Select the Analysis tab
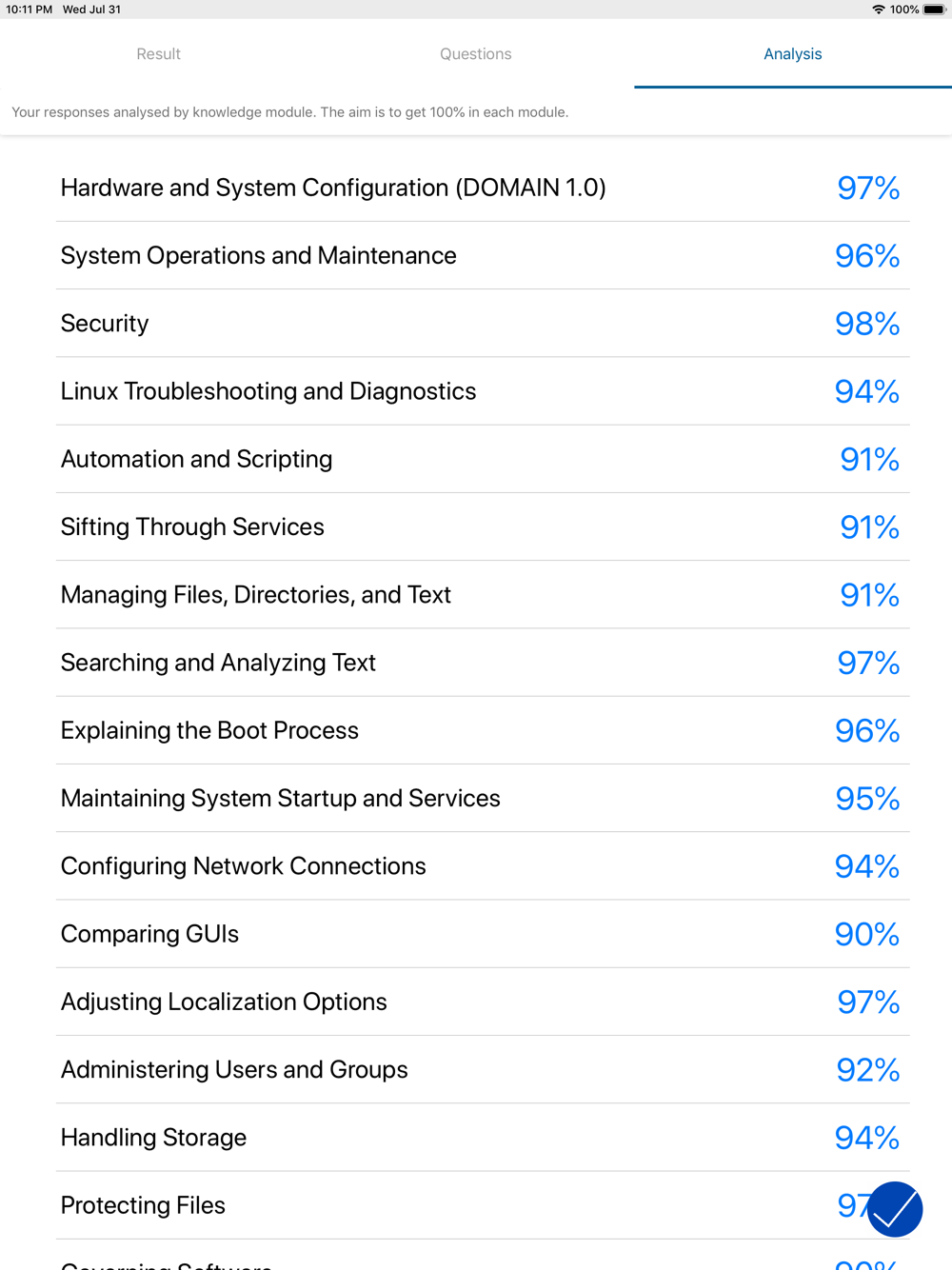The height and width of the screenshot is (1270, 952). 793,54
